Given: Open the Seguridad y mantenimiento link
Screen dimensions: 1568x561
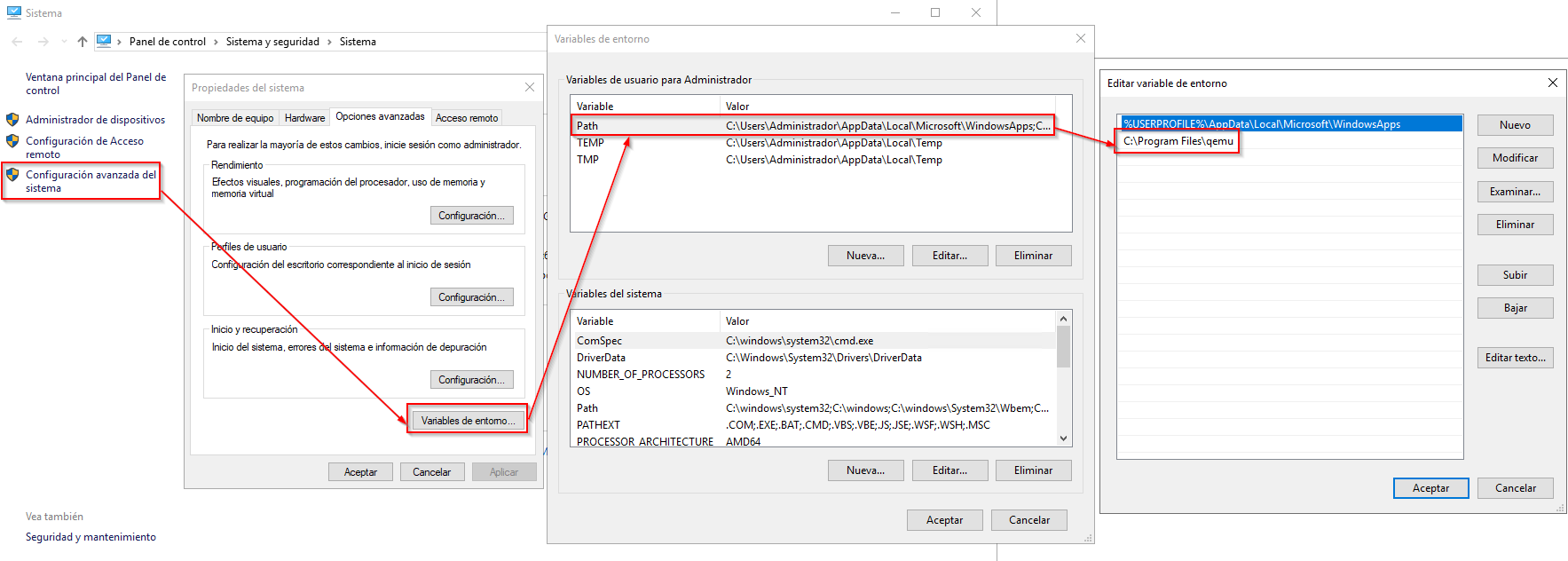Looking at the screenshot, I should [x=91, y=537].
